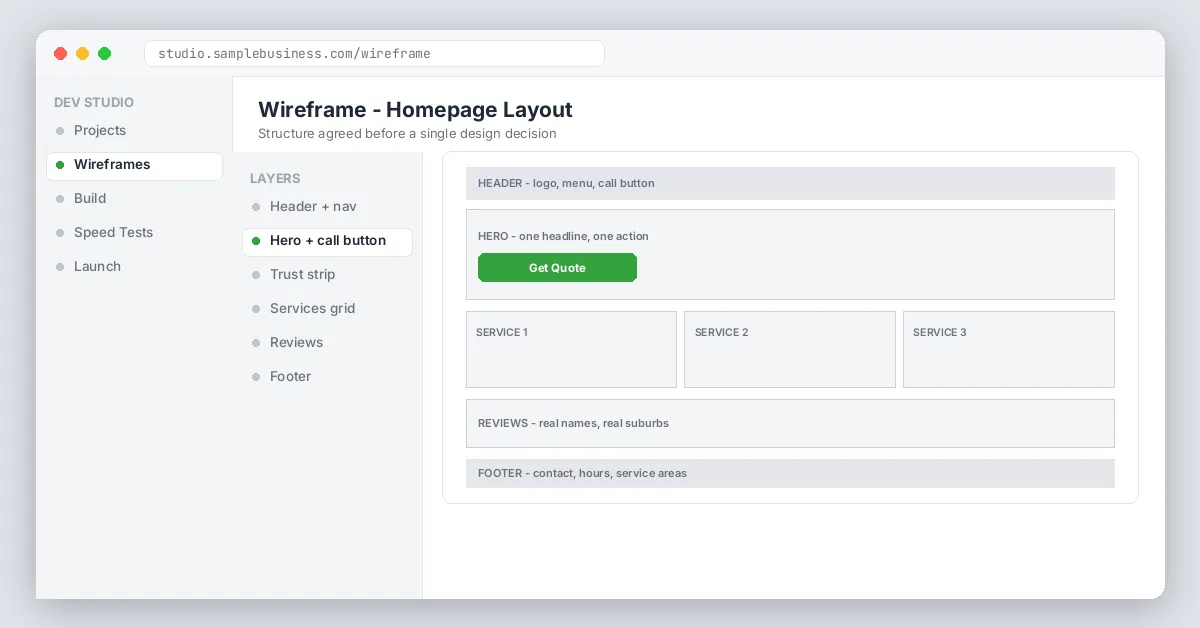Select the SERVICE 1 wireframe card
Viewport: 1200px width, 628px height.
tap(571, 349)
